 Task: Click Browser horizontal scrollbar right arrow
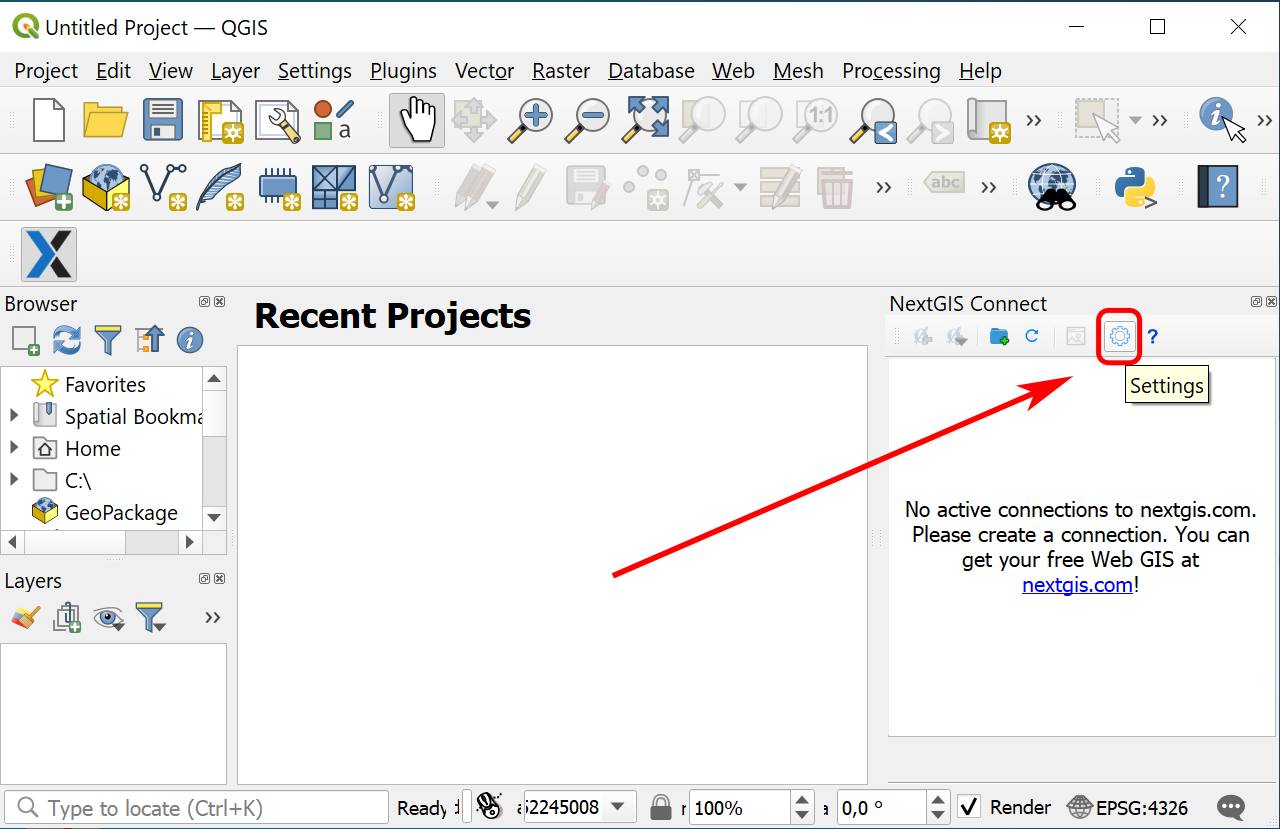pyautogui.click(x=190, y=542)
